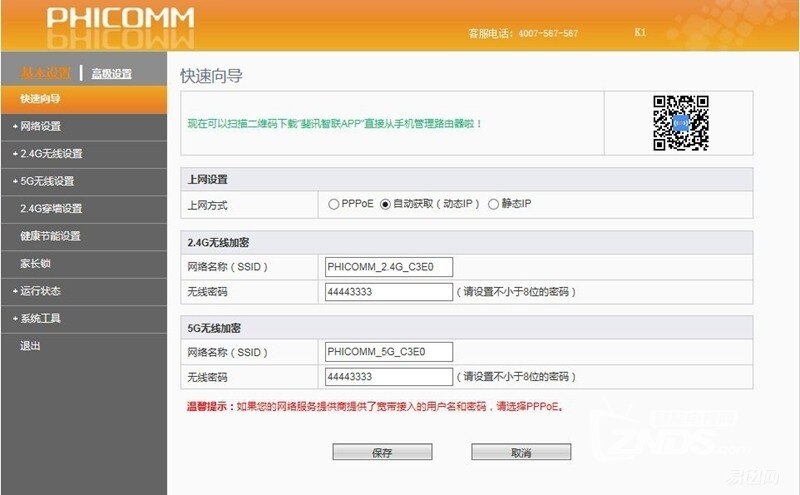
Task: Click the 2.4G 无线密码 input field
Action: (389, 292)
